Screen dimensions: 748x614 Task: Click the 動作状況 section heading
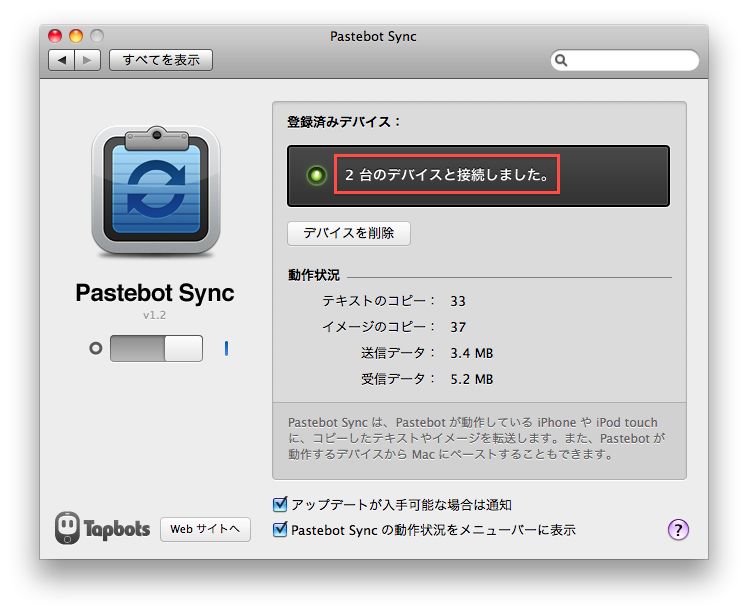(x=313, y=275)
